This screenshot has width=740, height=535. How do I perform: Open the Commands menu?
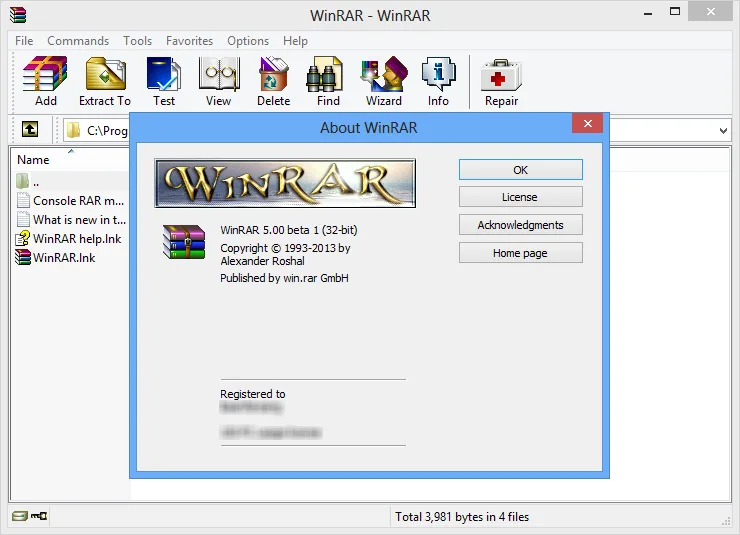tap(78, 41)
